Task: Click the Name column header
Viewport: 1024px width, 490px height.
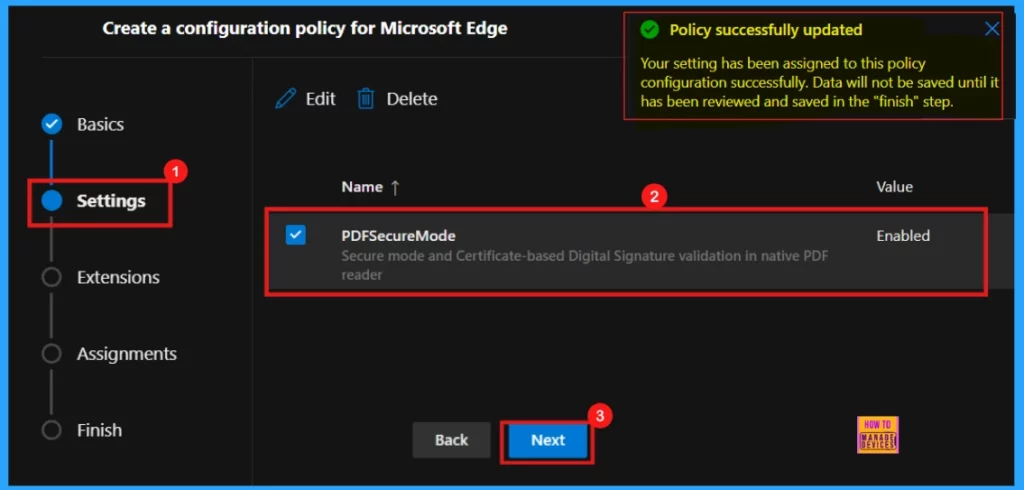Action: click(x=362, y=188)
